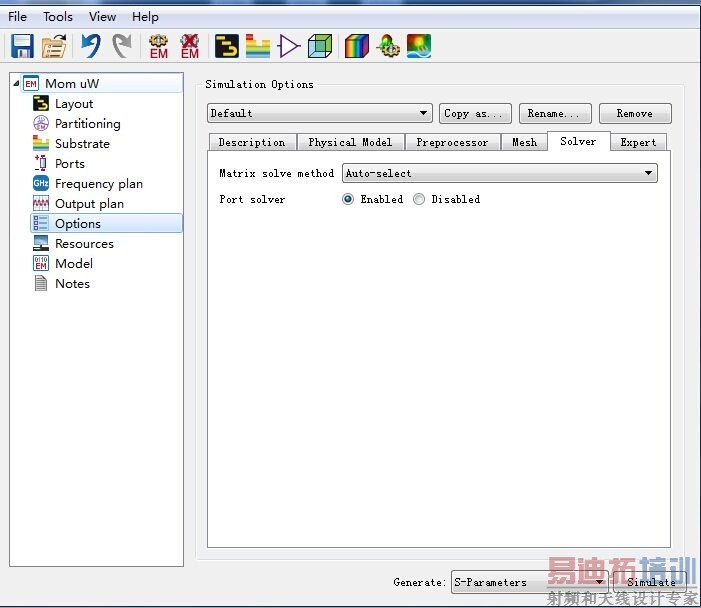Click the Resources computer icon

pyautogui.click(x=41, y=243)
